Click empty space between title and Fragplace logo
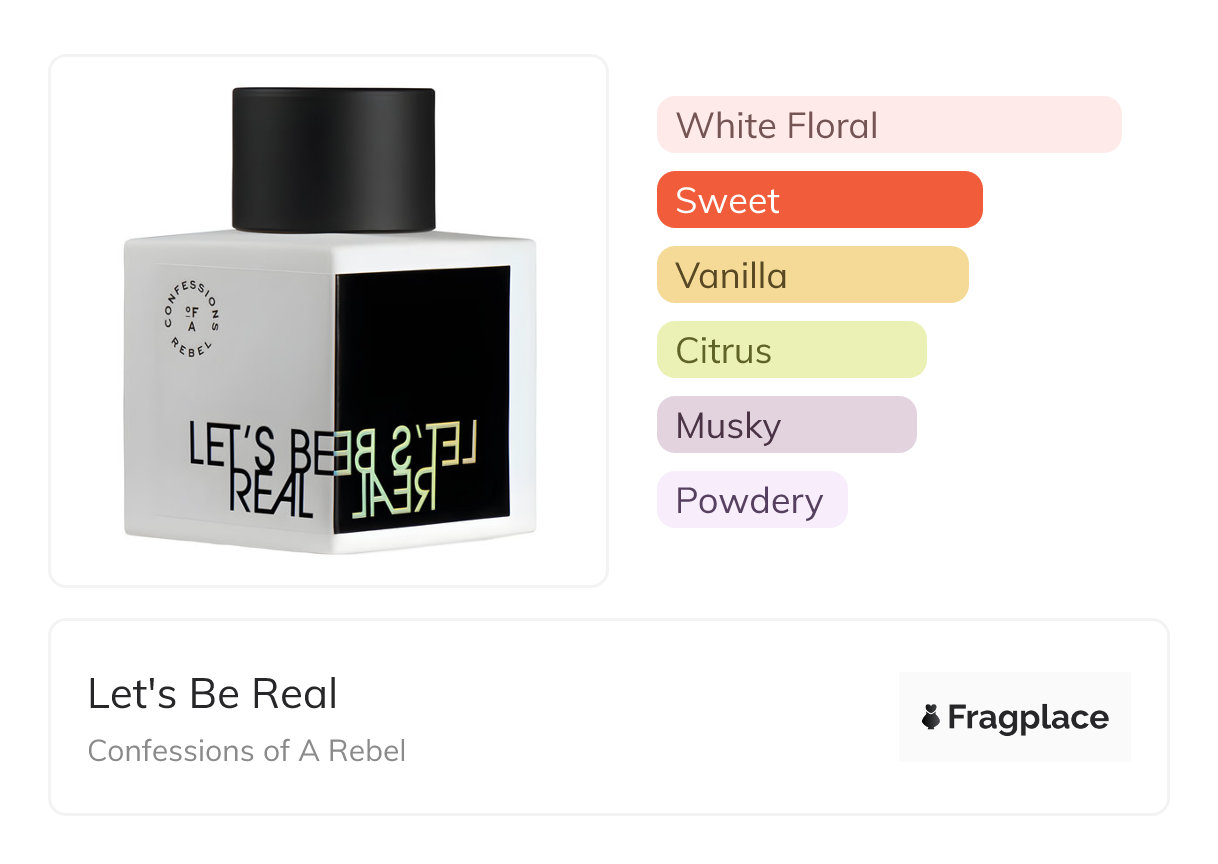1218x864 pixels. [x=620, y=717]
